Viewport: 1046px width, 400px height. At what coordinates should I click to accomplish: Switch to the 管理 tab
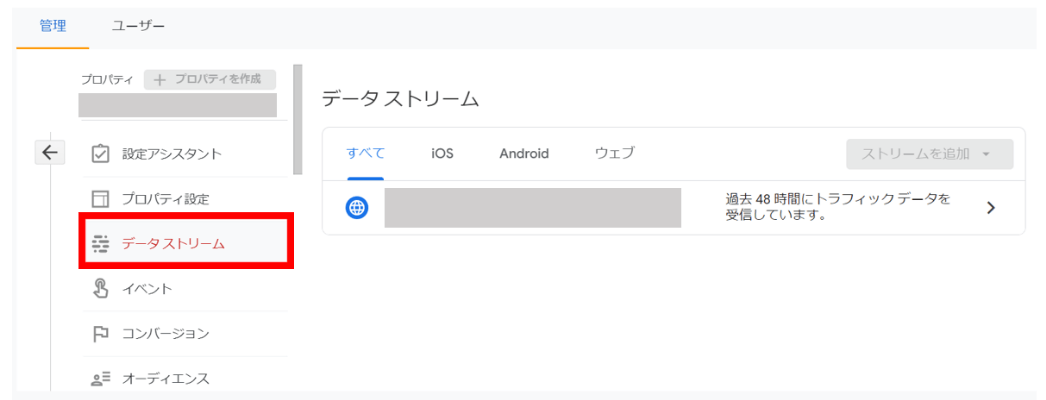click(53, 26)
